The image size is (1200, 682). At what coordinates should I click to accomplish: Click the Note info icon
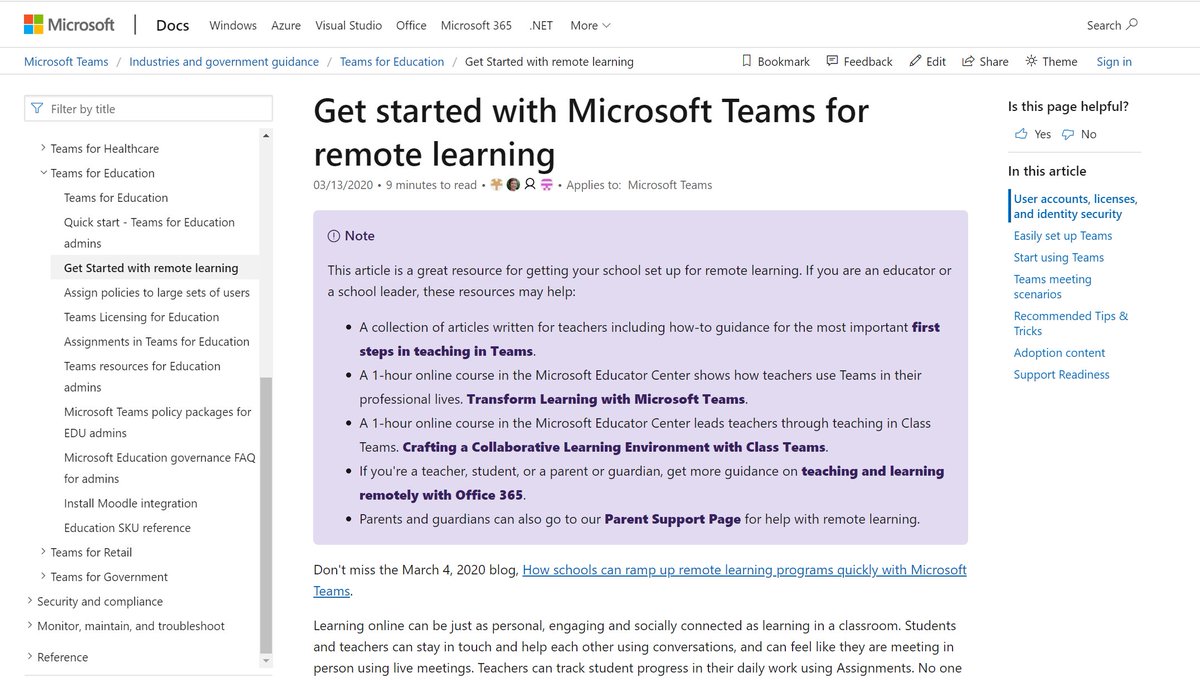[x=333, y=236]
